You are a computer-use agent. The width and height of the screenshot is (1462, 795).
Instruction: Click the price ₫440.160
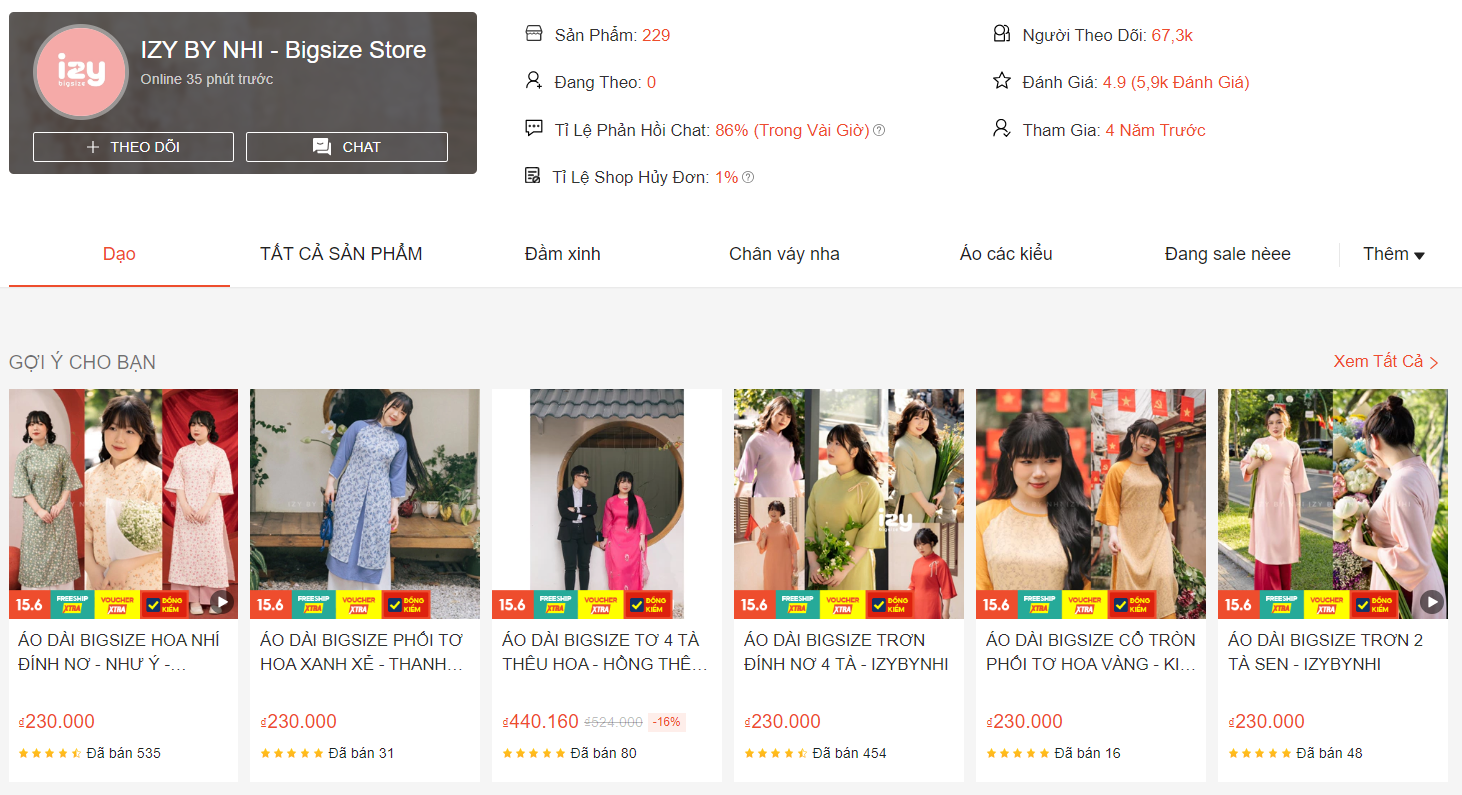point(540,722)
